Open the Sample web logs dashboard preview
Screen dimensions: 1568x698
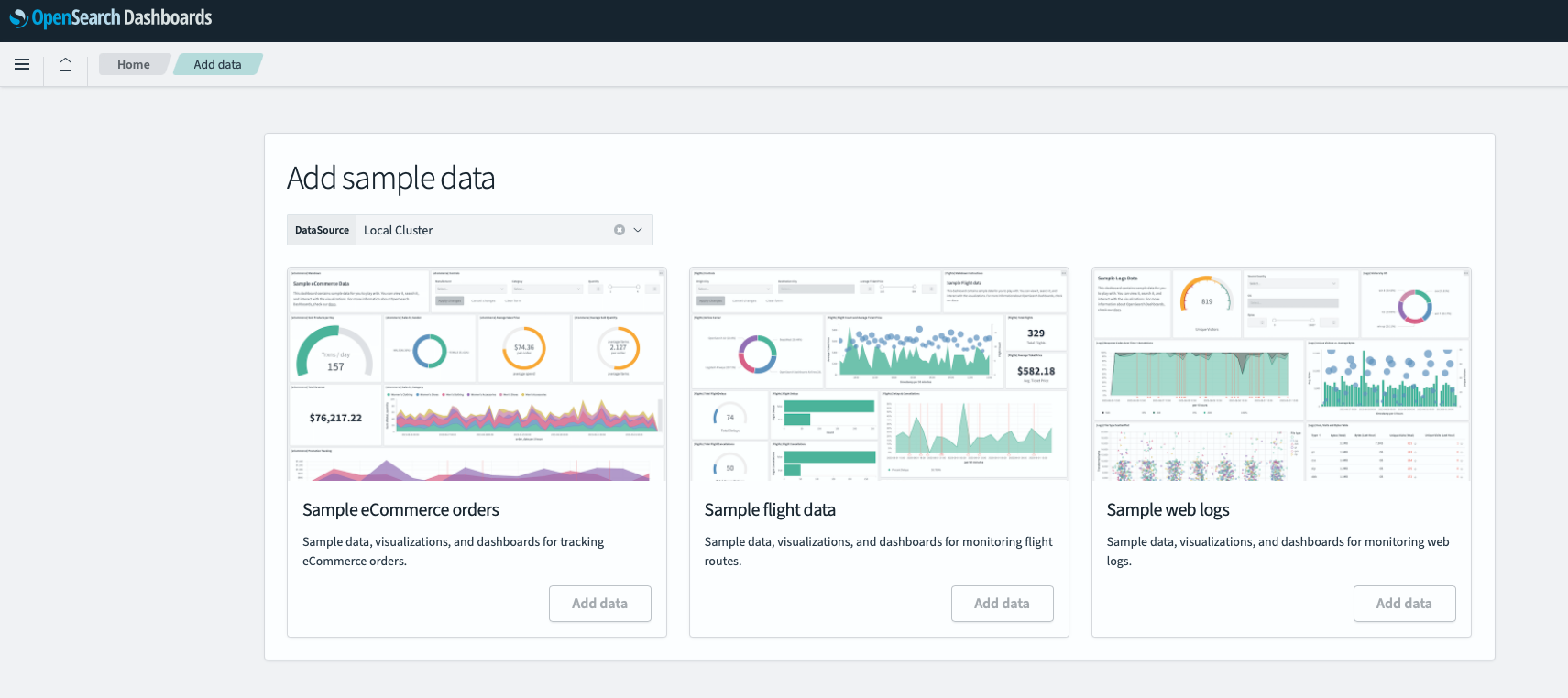click(x=1281, y=375)
